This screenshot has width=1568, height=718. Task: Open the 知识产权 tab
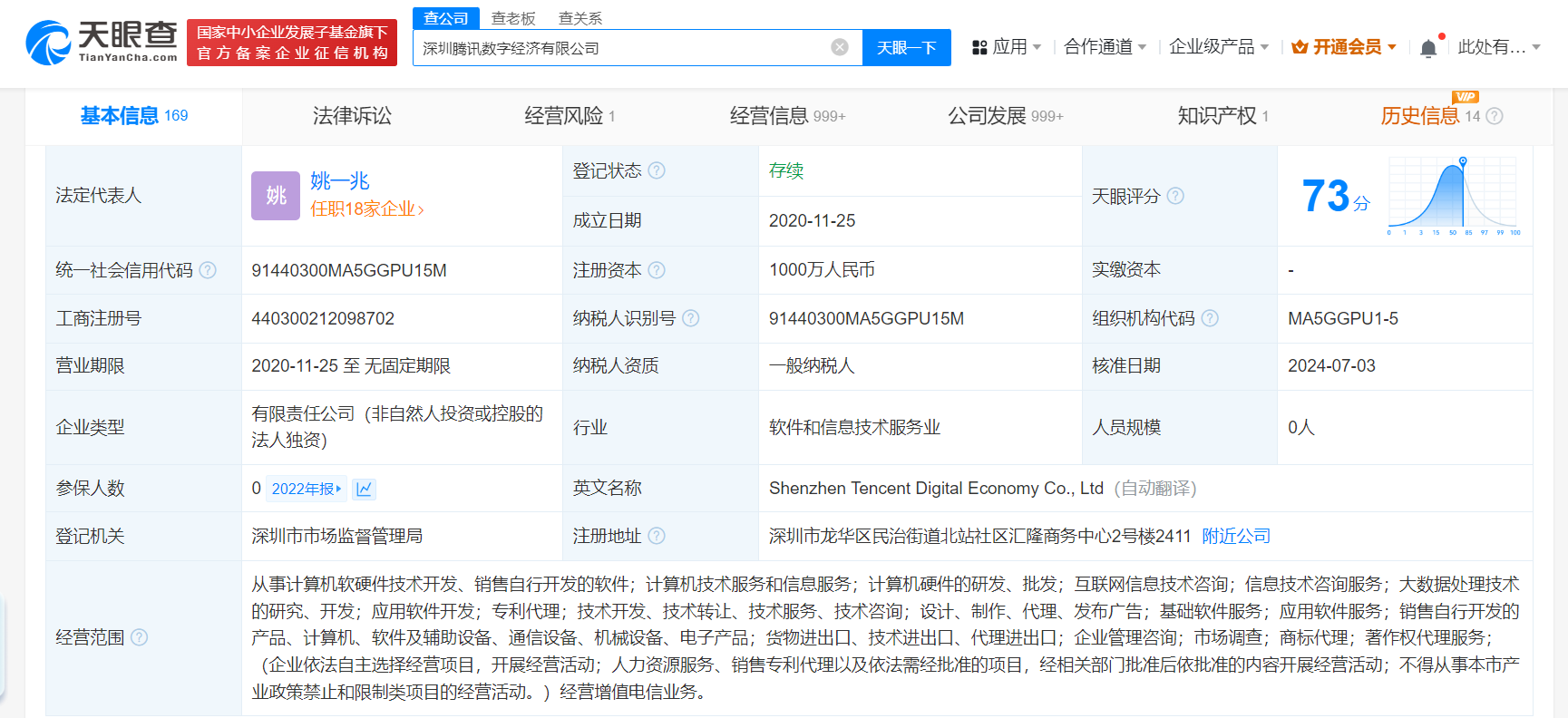(x=1222, y=116)
